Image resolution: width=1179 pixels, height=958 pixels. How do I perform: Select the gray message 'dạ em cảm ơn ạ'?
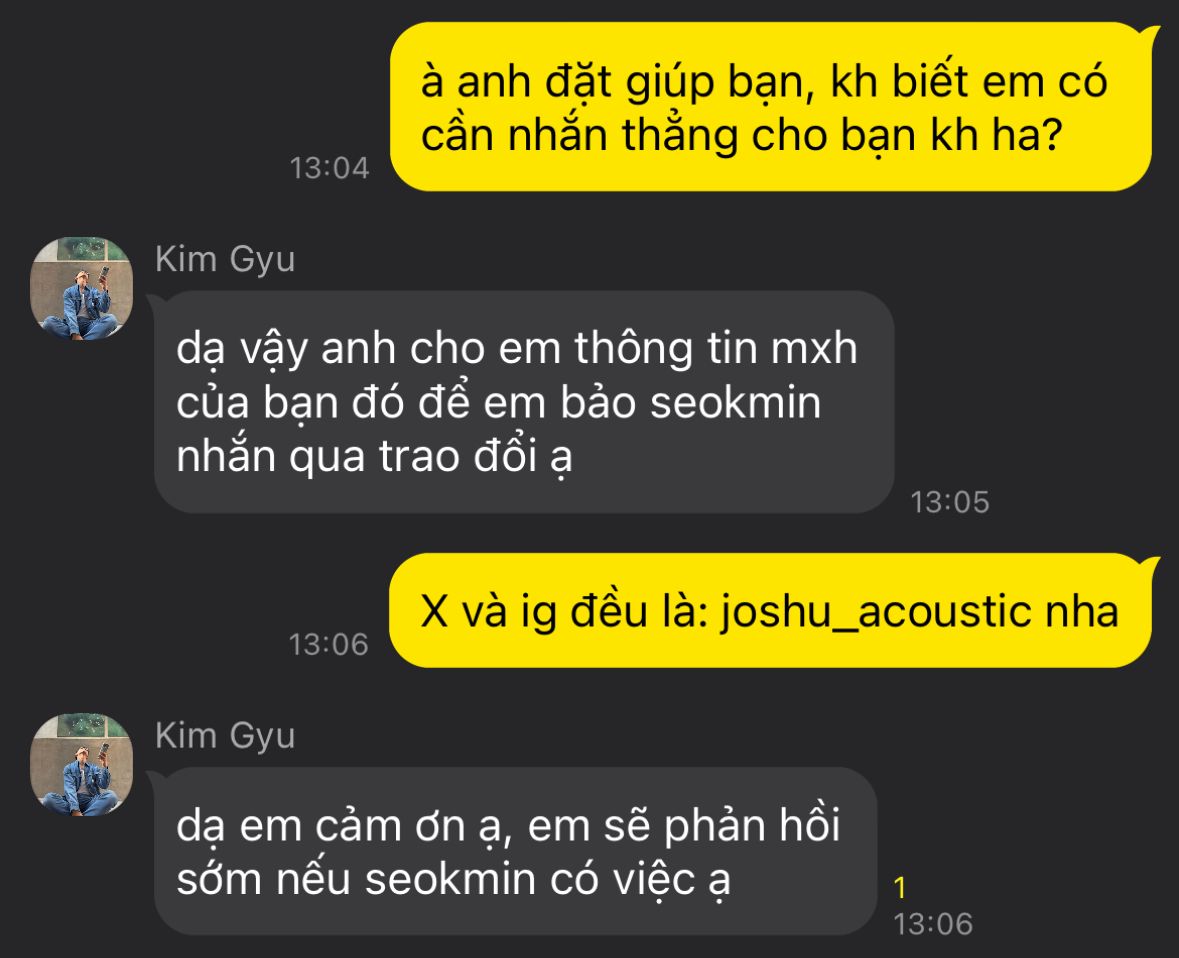tap(514, 851)
